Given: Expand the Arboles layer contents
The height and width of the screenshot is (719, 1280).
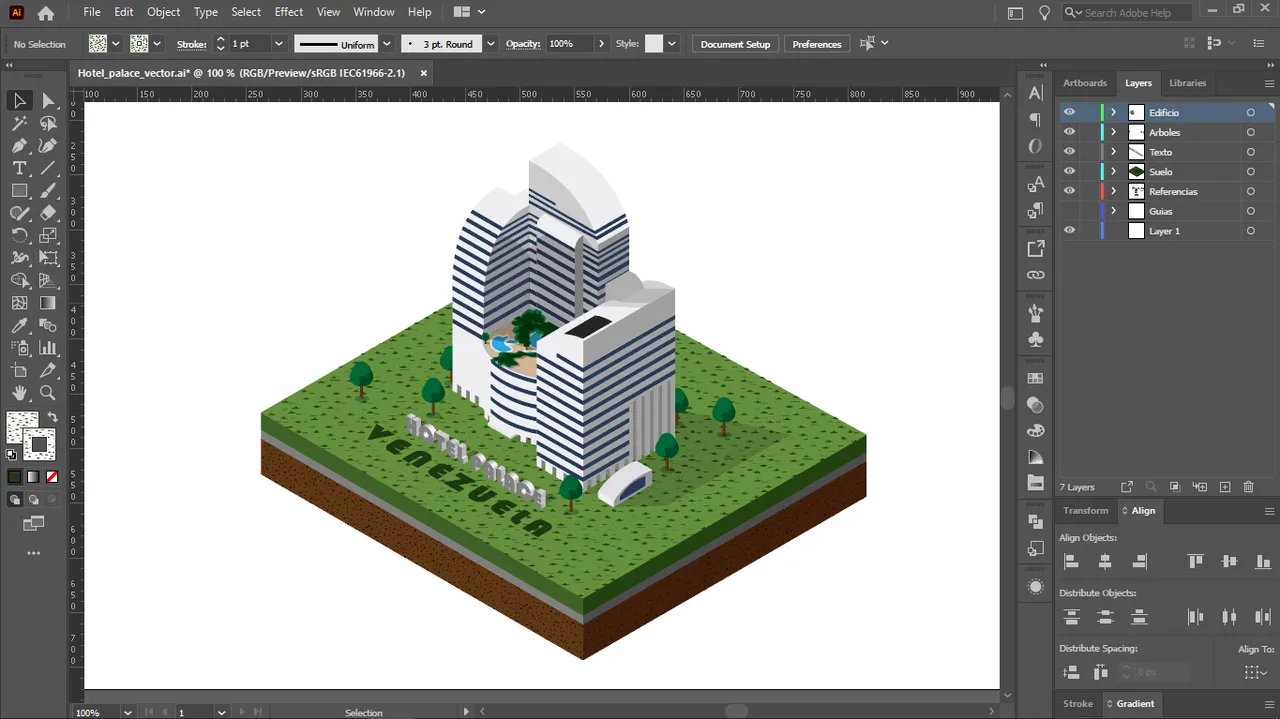Looking at the screenshot, I should tap(1113, 132).
